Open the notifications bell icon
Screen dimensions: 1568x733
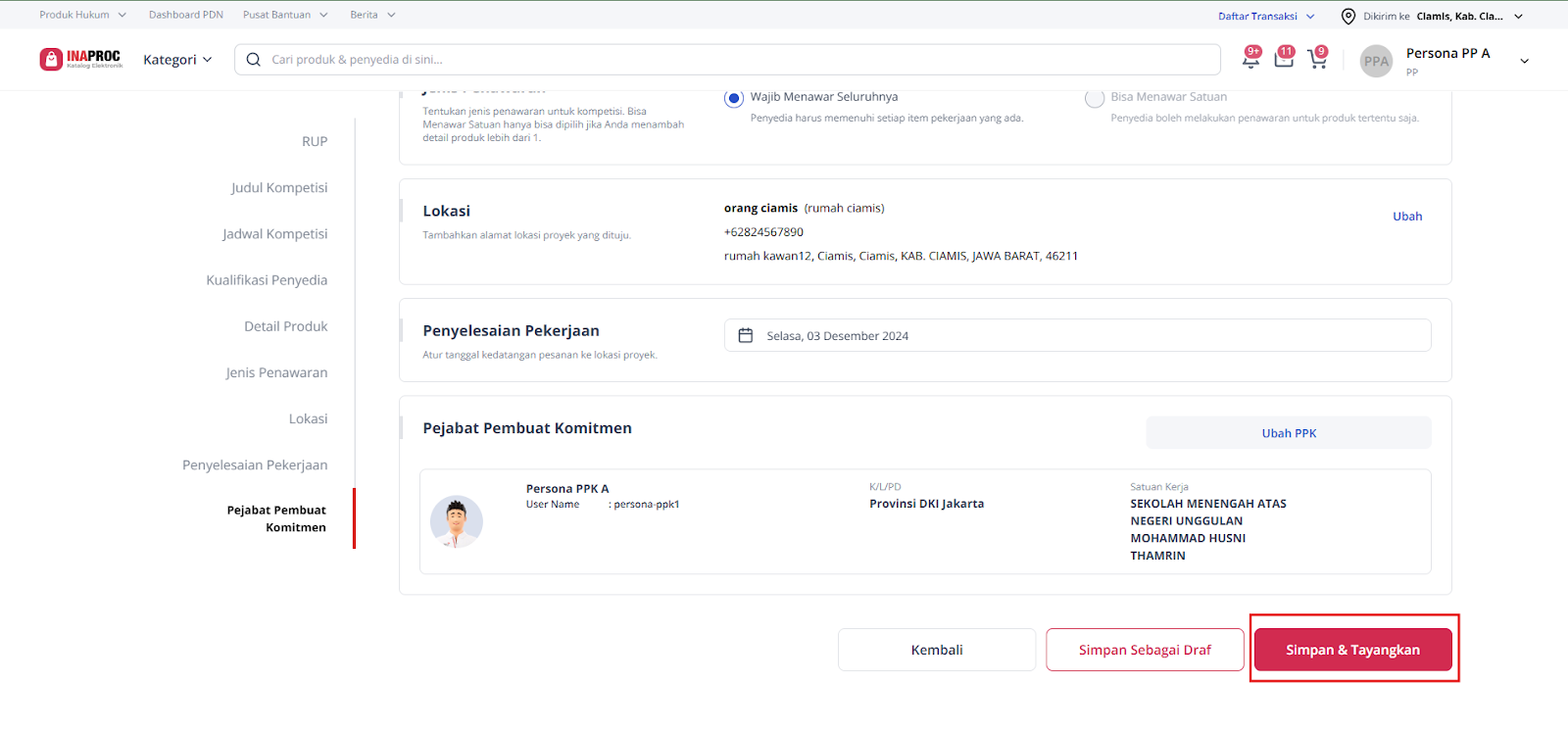point(1250,59)
